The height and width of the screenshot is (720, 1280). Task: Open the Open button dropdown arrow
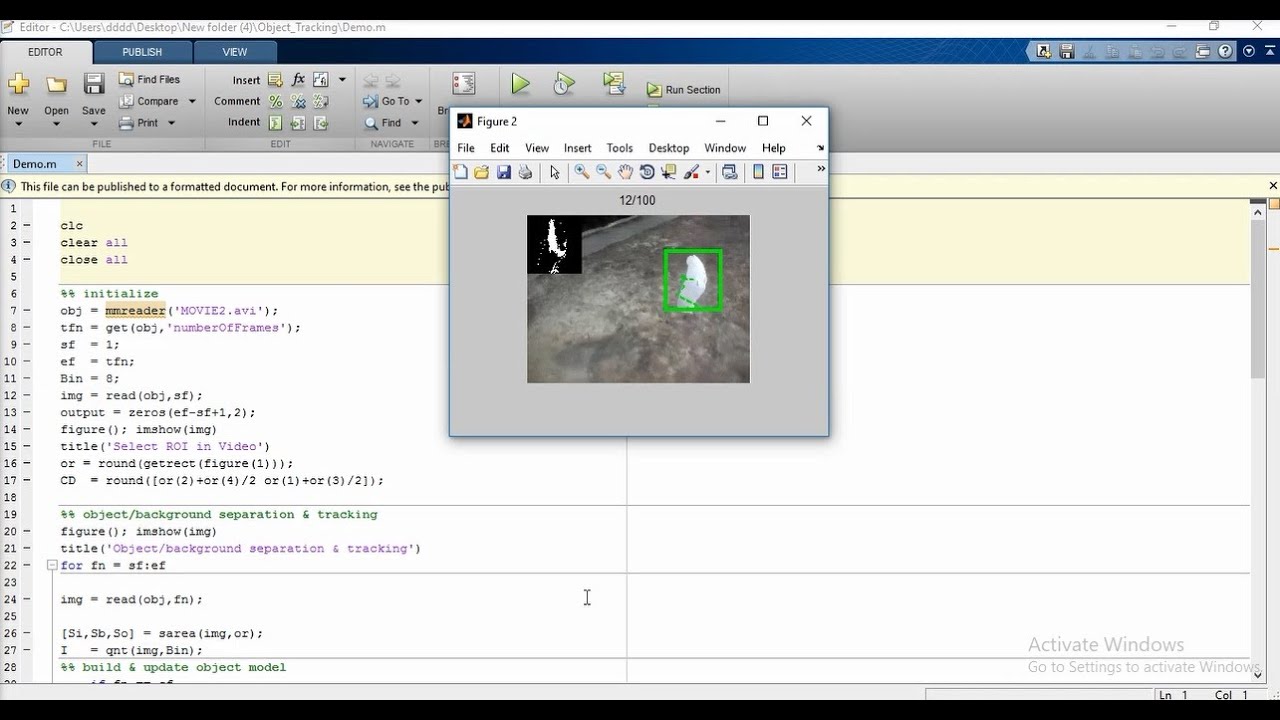pyautogui.click(x=56, y=124)
